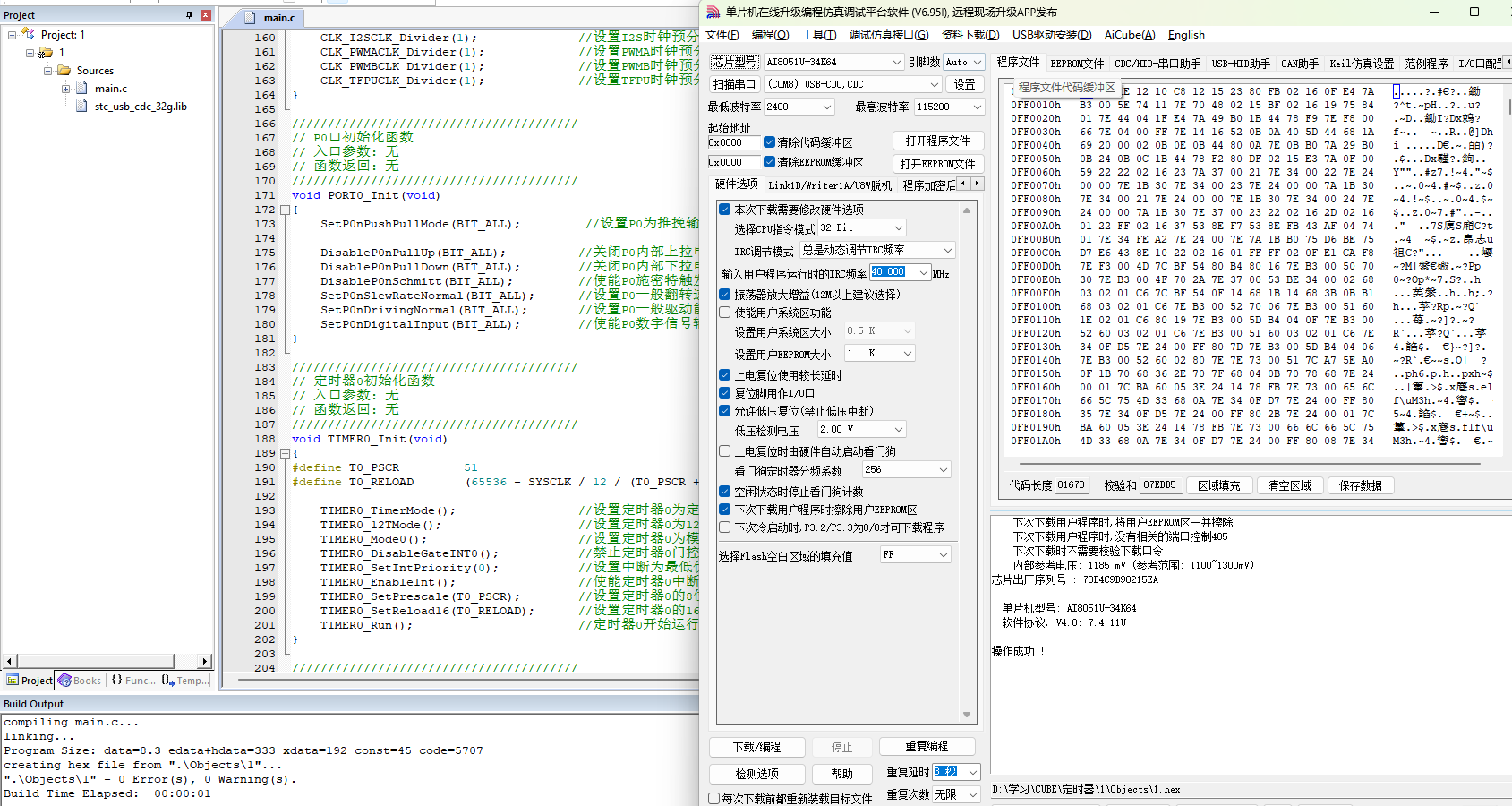Switch to the Keil仿真设置 tab
Image resolution: width=1512 pixels, height=806 pixels.
pos(1362,64)
